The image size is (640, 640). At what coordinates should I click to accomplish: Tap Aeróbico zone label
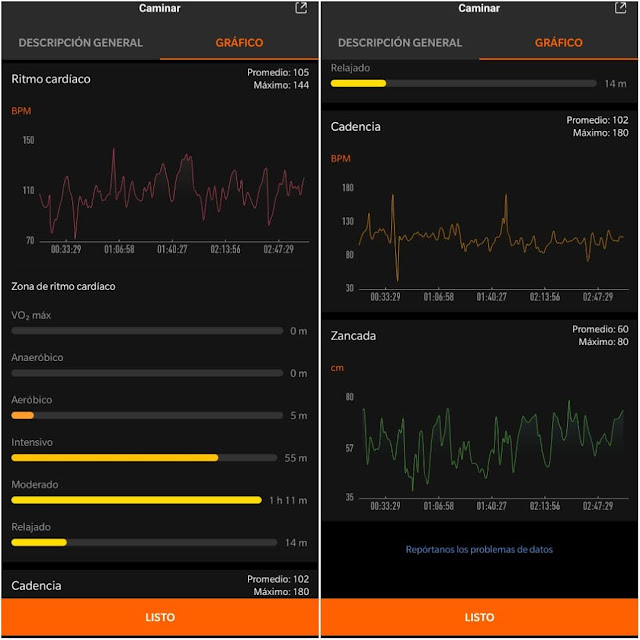point(31,400)
